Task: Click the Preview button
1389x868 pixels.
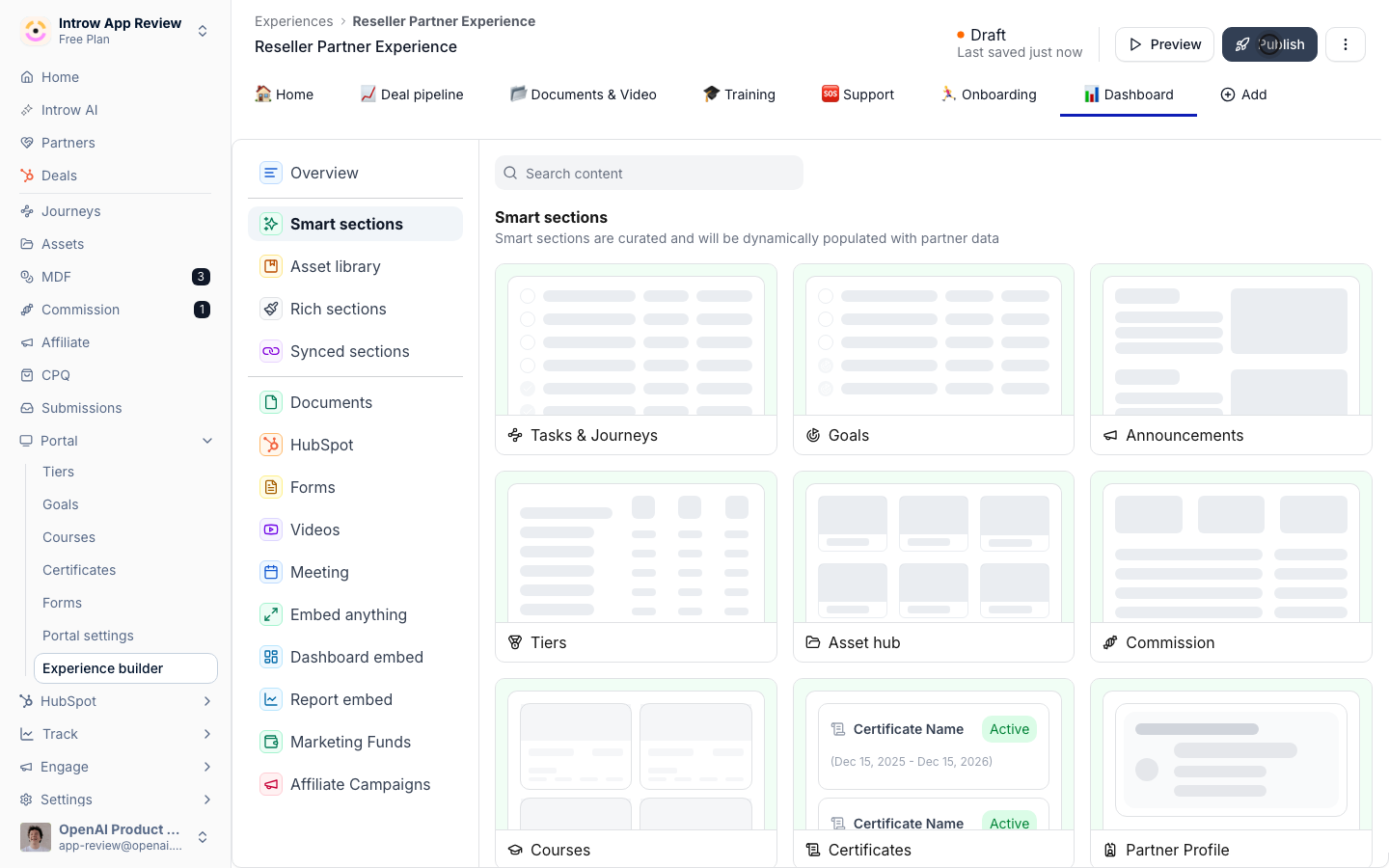Action: [1164, 44]
